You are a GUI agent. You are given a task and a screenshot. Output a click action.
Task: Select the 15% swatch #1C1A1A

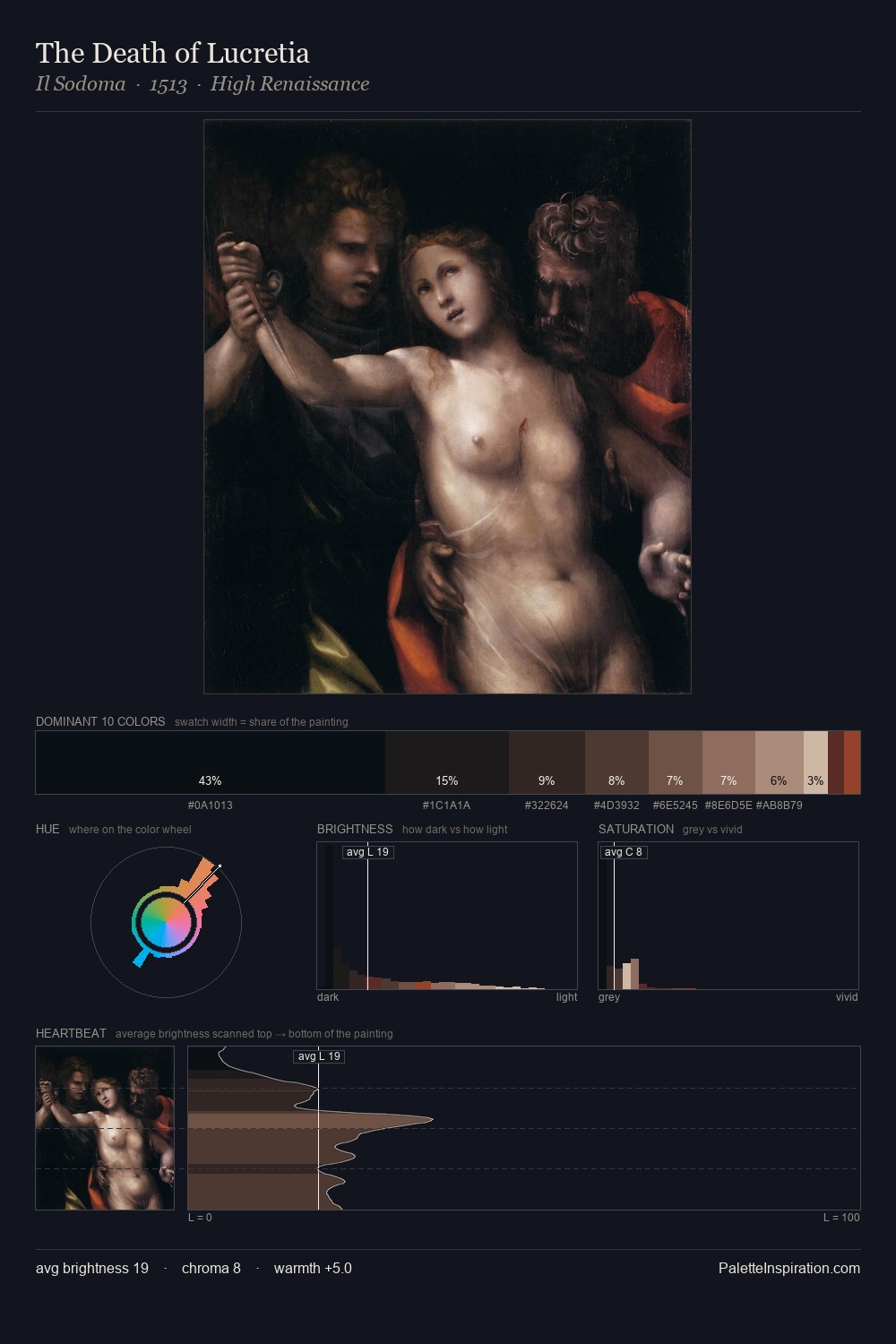pyautogui.click(x=447, y=762)
